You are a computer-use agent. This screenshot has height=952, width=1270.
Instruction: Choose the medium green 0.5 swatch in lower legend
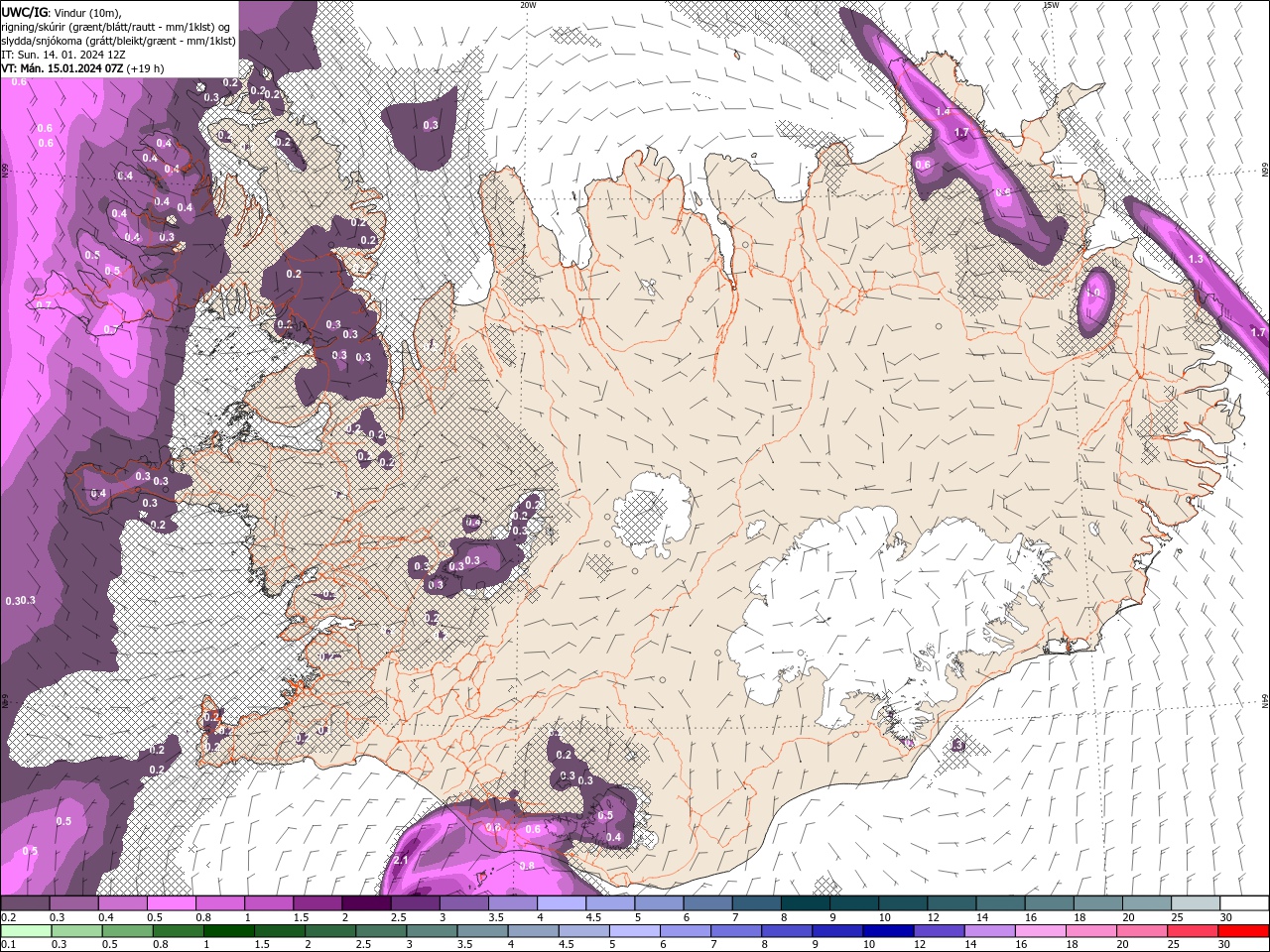tap(127, 930)
